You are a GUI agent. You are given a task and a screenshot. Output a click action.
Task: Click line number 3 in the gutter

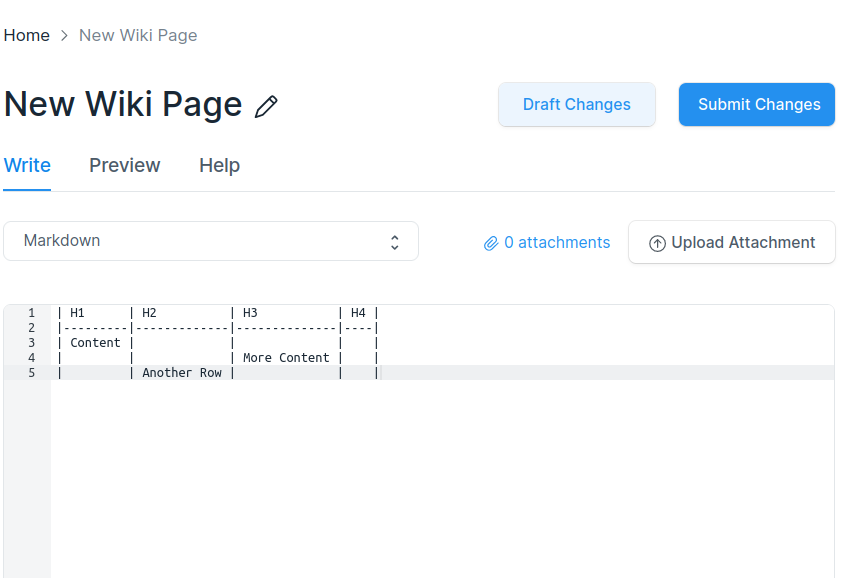(x=32, y=343)
